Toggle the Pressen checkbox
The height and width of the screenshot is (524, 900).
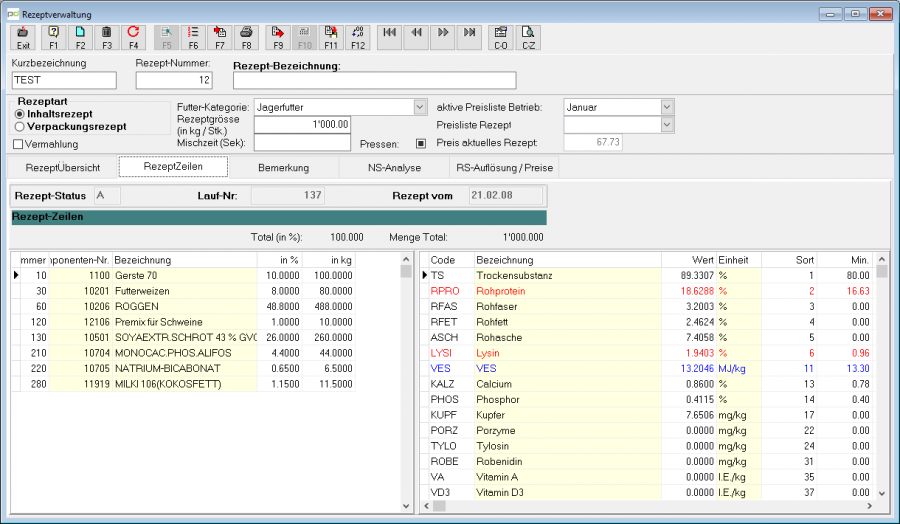pyautogui.click(x=421, y=143)
